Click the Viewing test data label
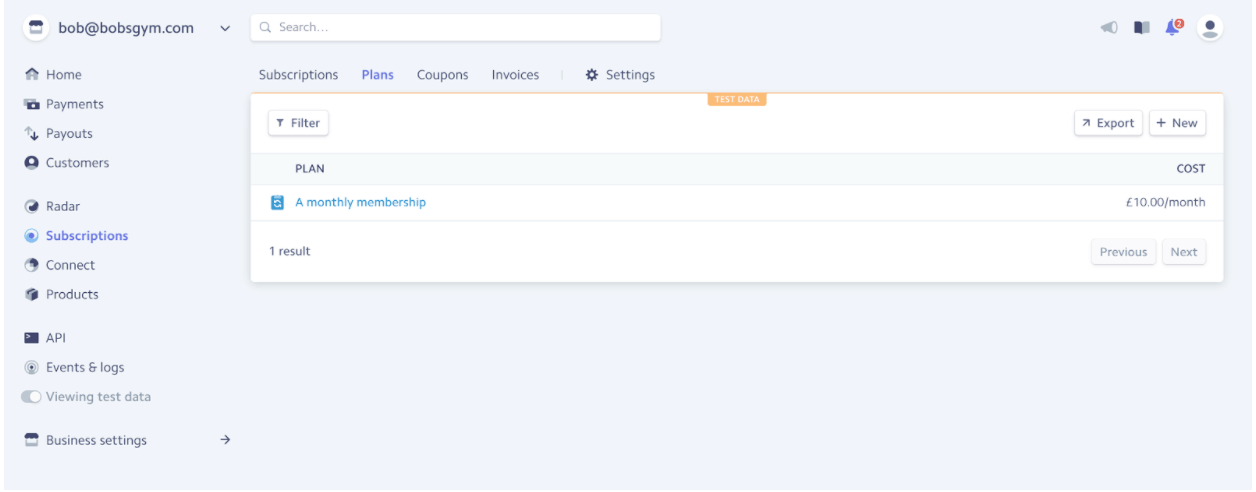This screenshot has height=492, width=1256. [x=98, y=397]
